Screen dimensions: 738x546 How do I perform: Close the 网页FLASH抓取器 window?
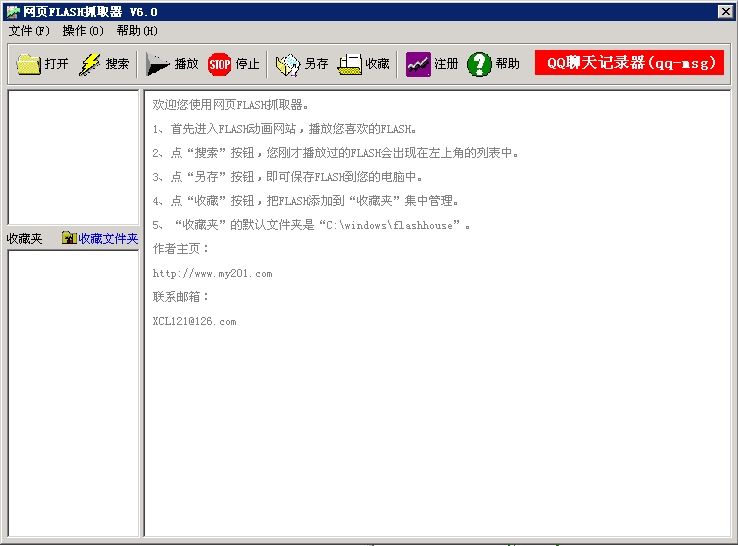tap(725, 12)
